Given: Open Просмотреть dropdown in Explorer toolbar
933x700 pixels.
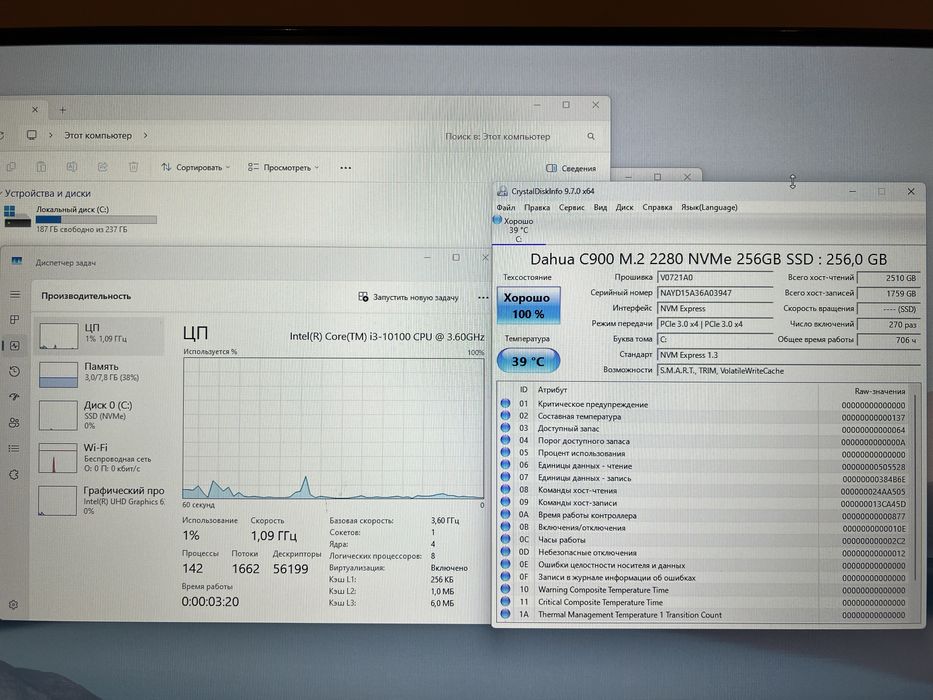Looking at the screenshot, I should pyautogui.click(x=283, y=167).
